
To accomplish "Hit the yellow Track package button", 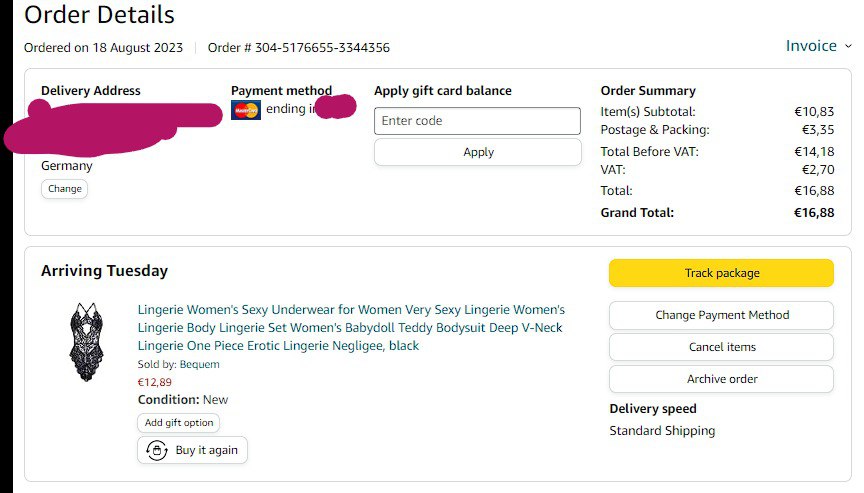I will (721, 273).
